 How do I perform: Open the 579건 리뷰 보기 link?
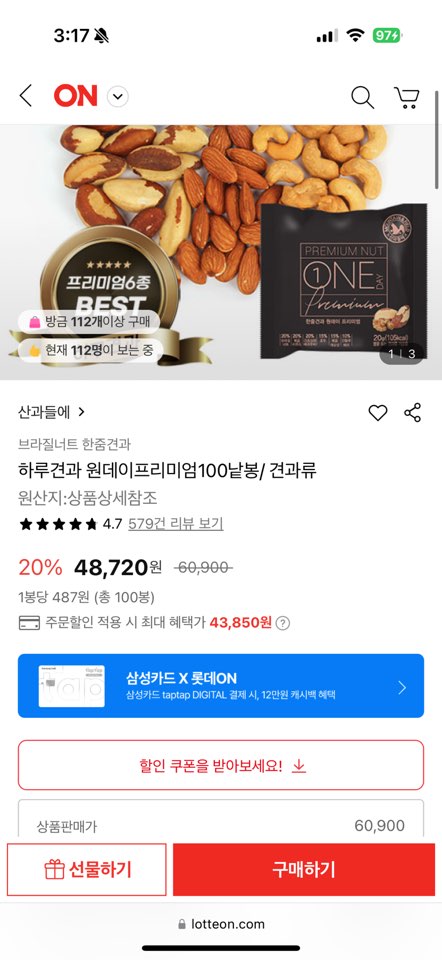click(176, 524)
